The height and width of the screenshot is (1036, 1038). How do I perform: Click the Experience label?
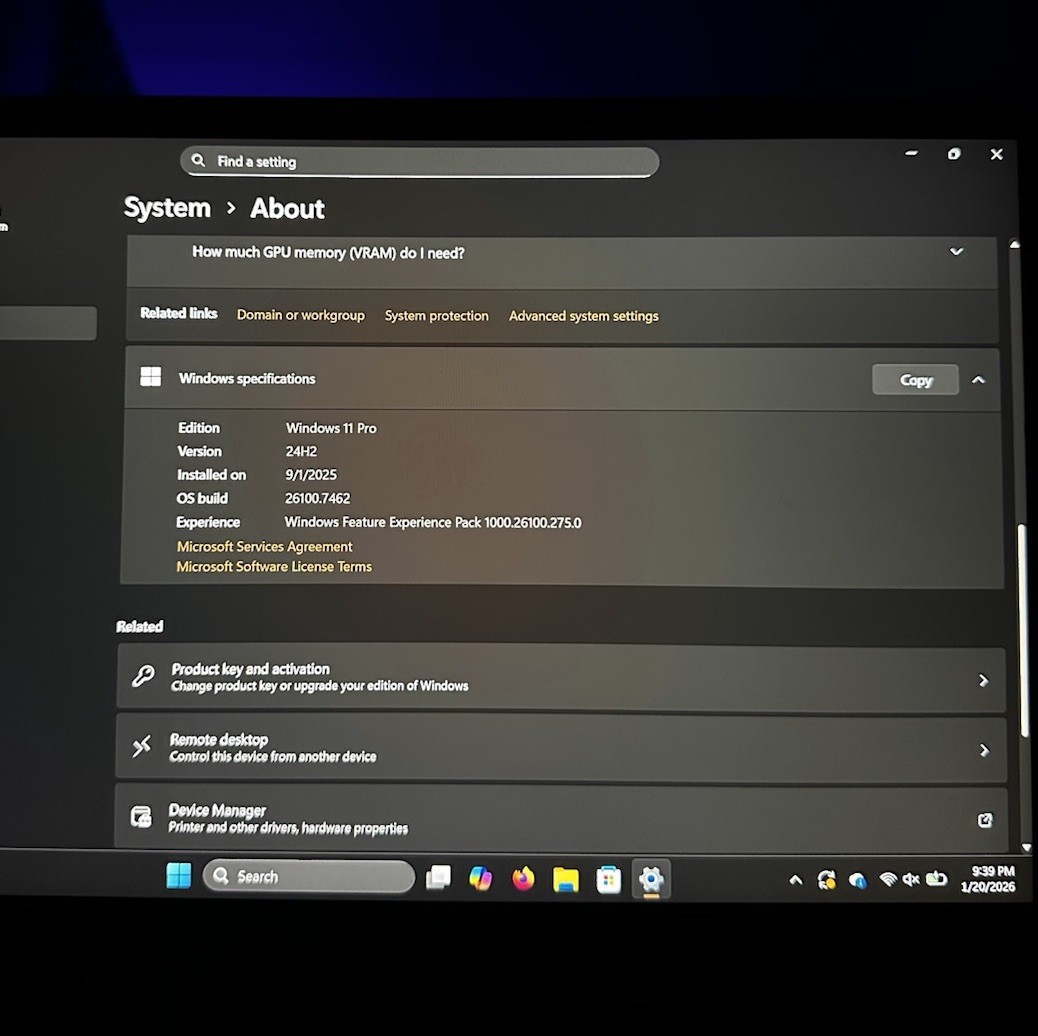pos(208,522)
